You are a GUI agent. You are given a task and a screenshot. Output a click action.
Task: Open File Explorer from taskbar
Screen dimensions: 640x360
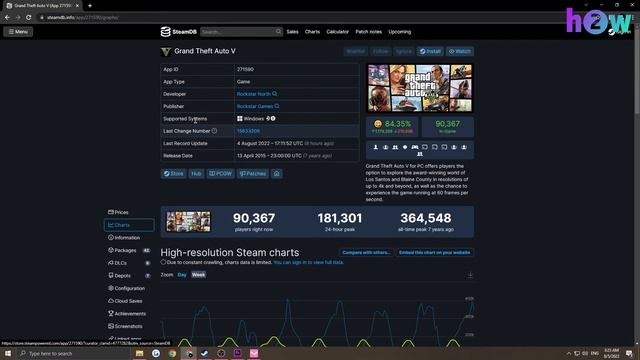tap(140, 353)
